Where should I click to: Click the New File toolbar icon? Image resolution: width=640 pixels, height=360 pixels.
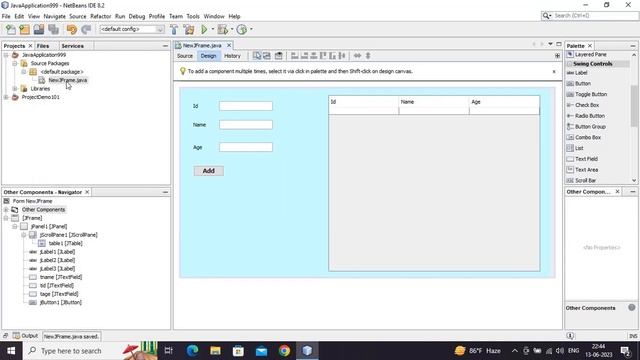(x=11, y=29)
